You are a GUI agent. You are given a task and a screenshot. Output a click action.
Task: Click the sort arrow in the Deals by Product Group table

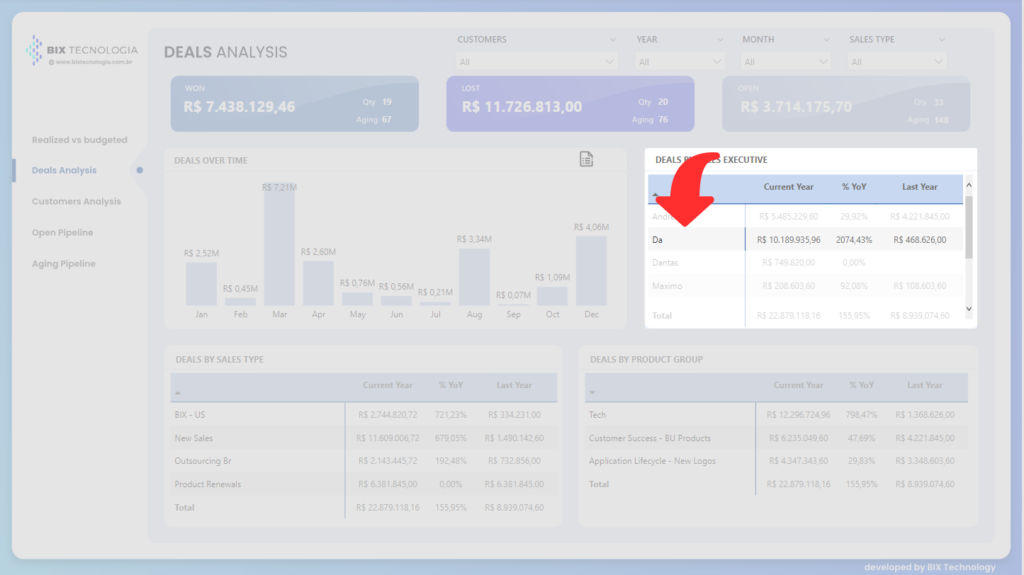pyautogui.click(x=593, y=393)
